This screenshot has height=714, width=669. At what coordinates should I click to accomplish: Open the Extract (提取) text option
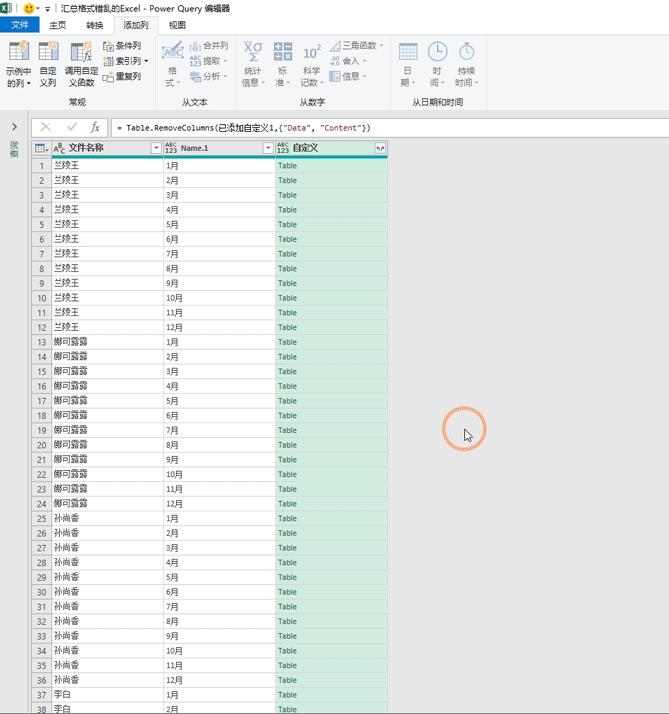pyautogui.click(x=209, y=61)
